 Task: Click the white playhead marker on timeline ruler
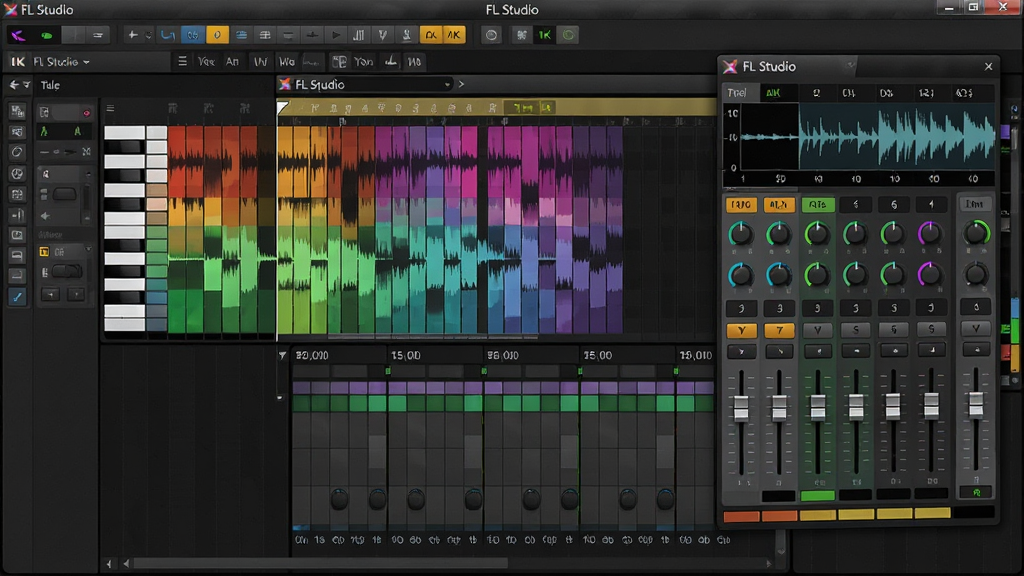[x=282, y=107]
